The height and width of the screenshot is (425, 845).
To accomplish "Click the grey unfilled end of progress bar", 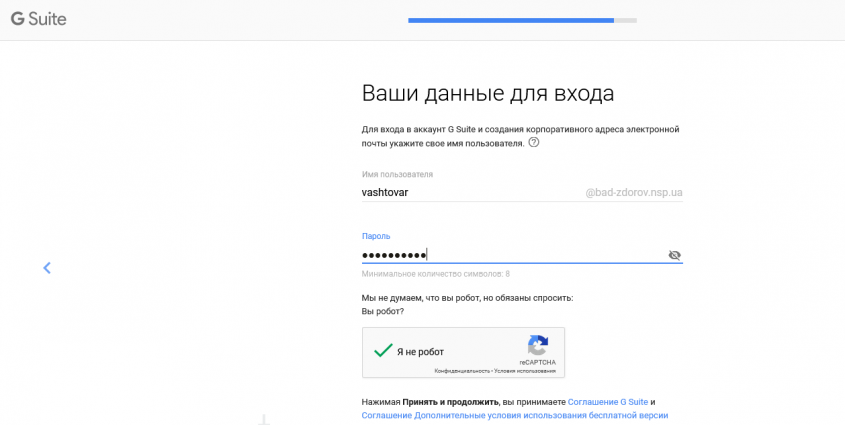I will (626, 19).
